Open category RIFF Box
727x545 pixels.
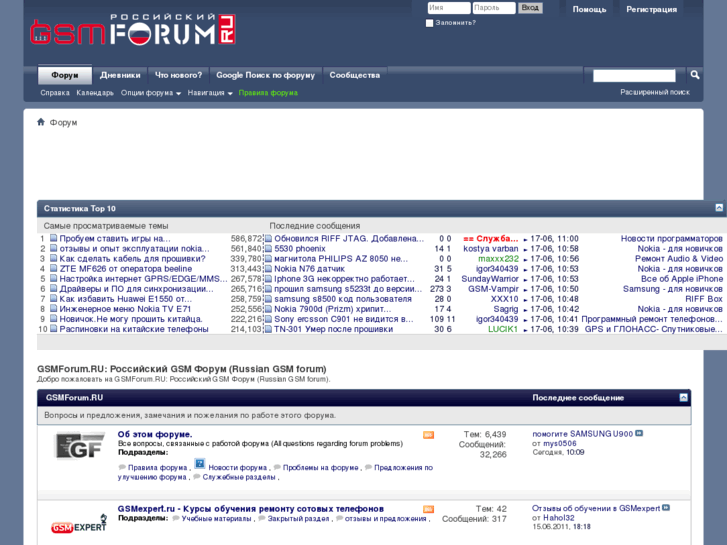[x=704, y=299]
